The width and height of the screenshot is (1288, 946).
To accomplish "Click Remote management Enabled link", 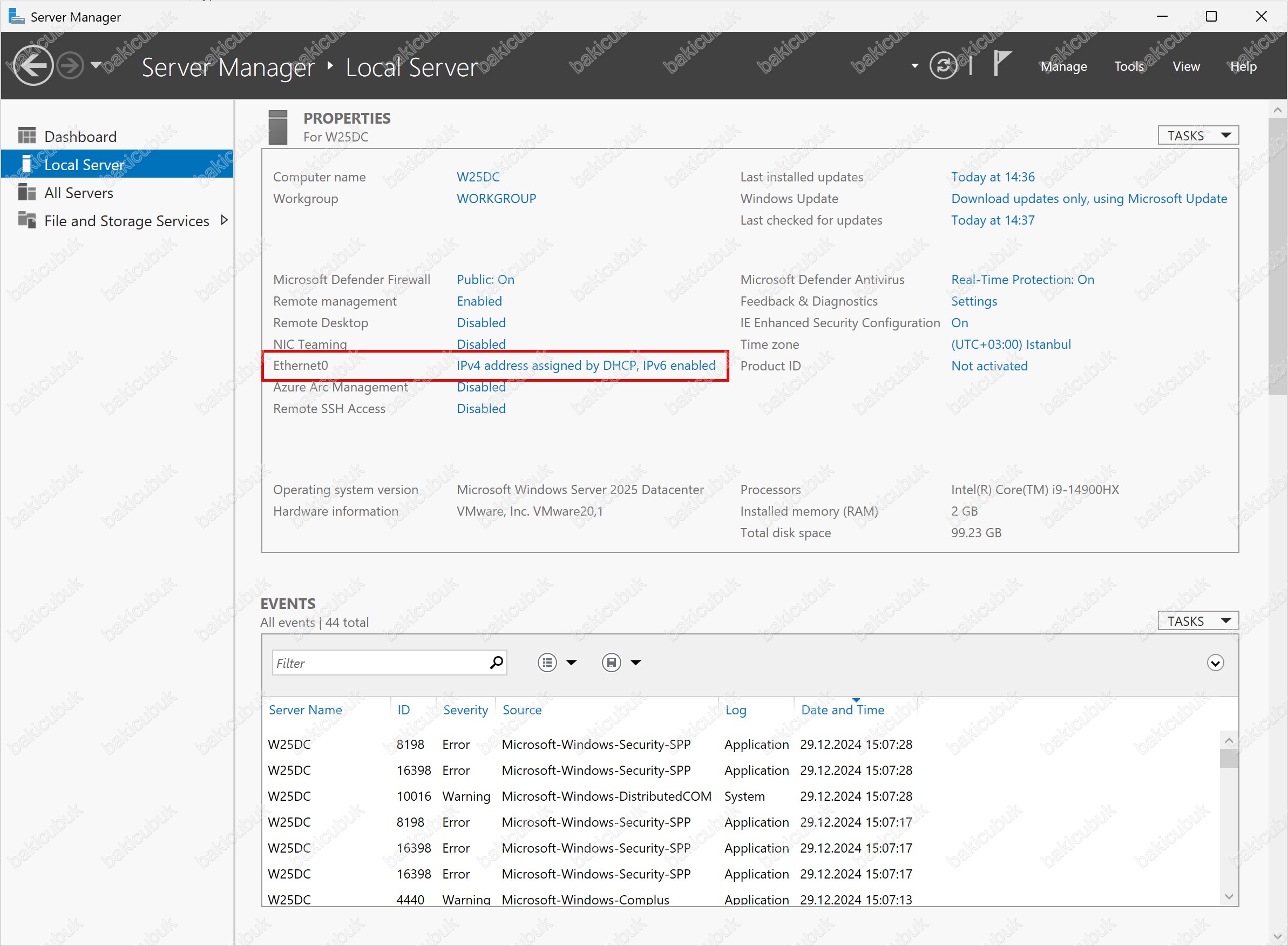I will [x=479, y=301].
